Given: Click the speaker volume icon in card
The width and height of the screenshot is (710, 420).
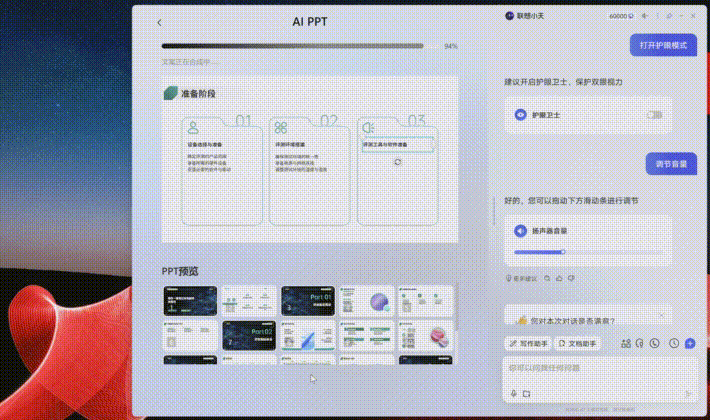Looking at the screenshot, I should click(x=520, y=231).
